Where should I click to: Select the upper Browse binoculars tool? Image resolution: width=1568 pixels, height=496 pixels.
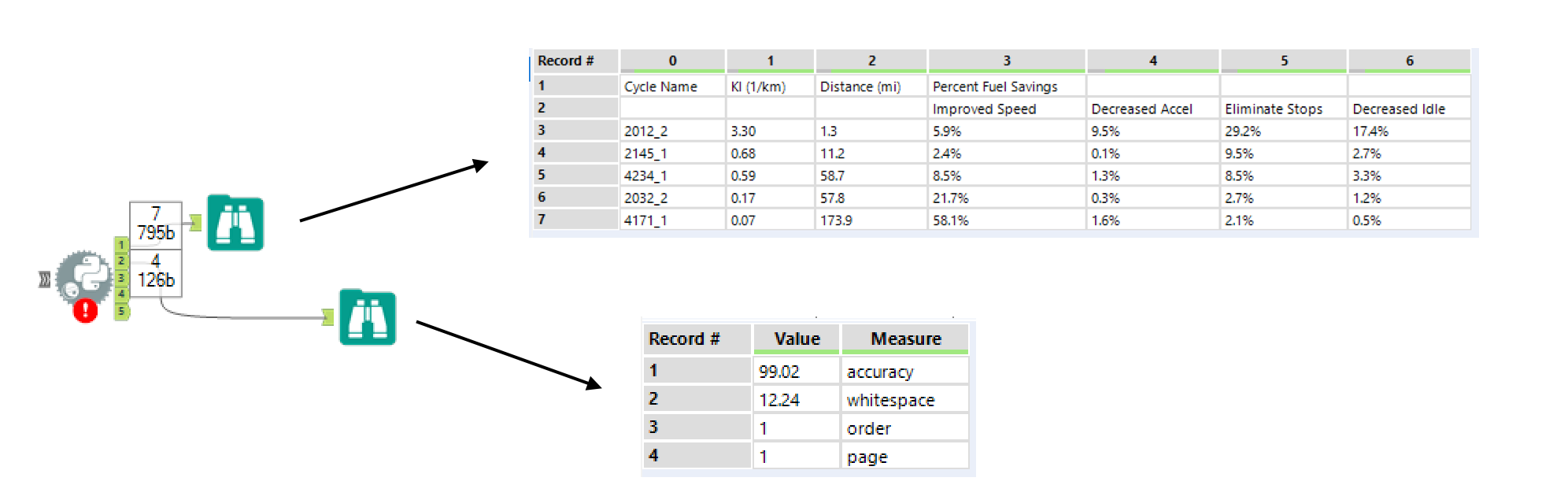tap(235, 224)
